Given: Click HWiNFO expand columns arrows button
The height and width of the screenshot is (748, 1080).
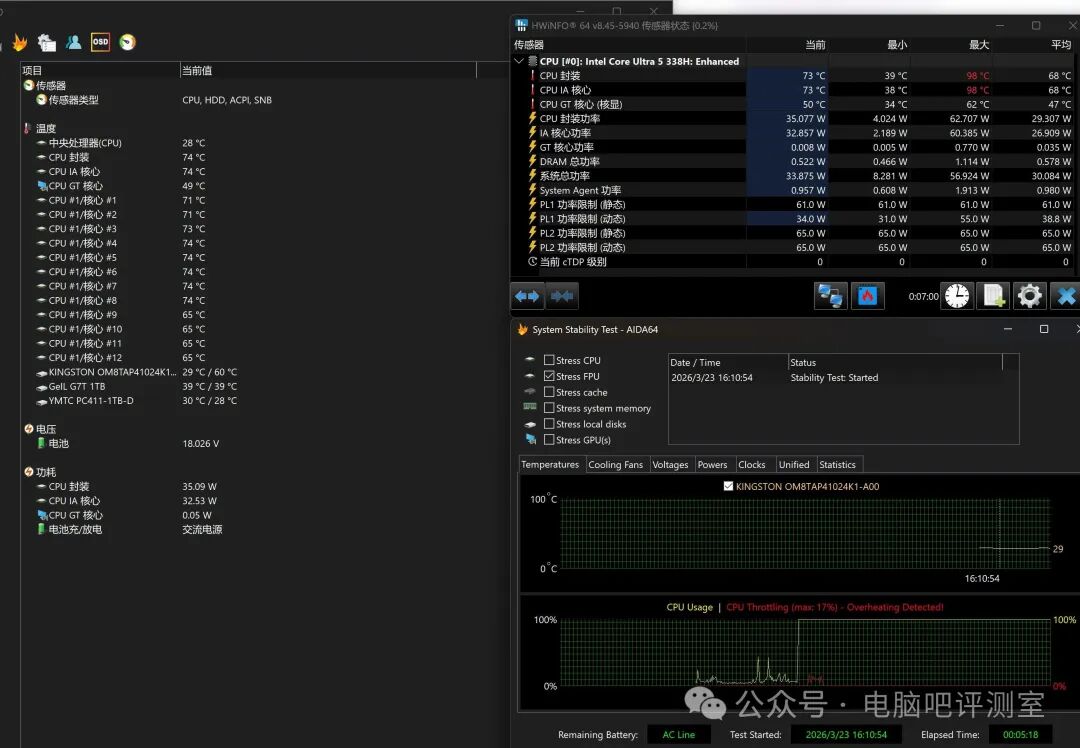Looking at the screenshot, I should coord(527,296).
